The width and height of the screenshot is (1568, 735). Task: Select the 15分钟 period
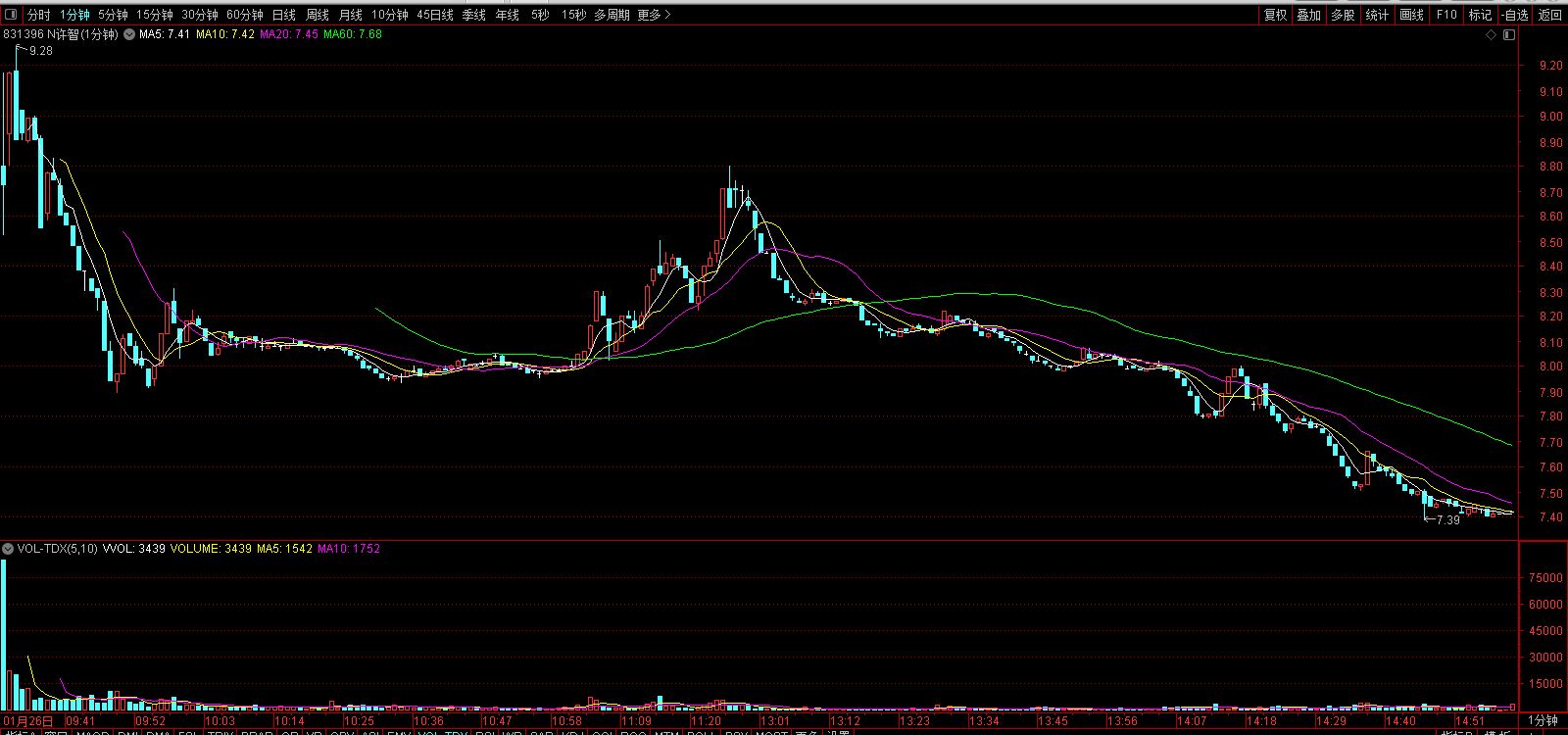pyautogui.click(x=154, y=15)
